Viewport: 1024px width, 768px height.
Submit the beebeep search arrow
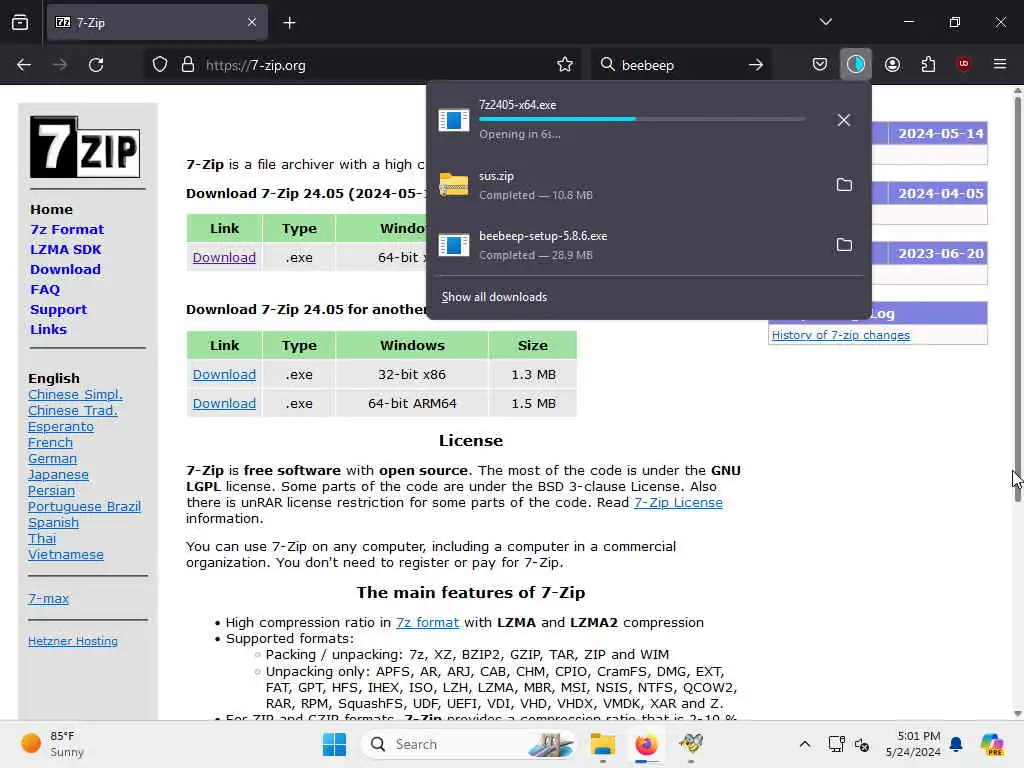pos(756,65)
